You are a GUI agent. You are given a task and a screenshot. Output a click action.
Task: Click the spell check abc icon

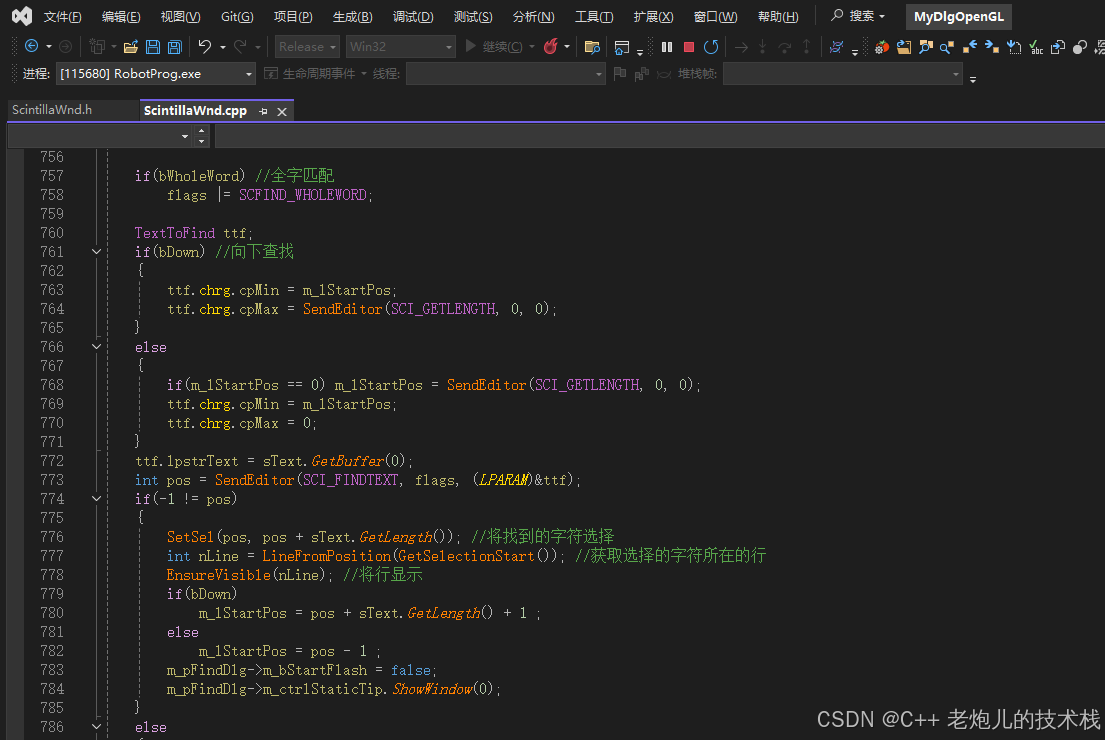tap(1035, 47)
